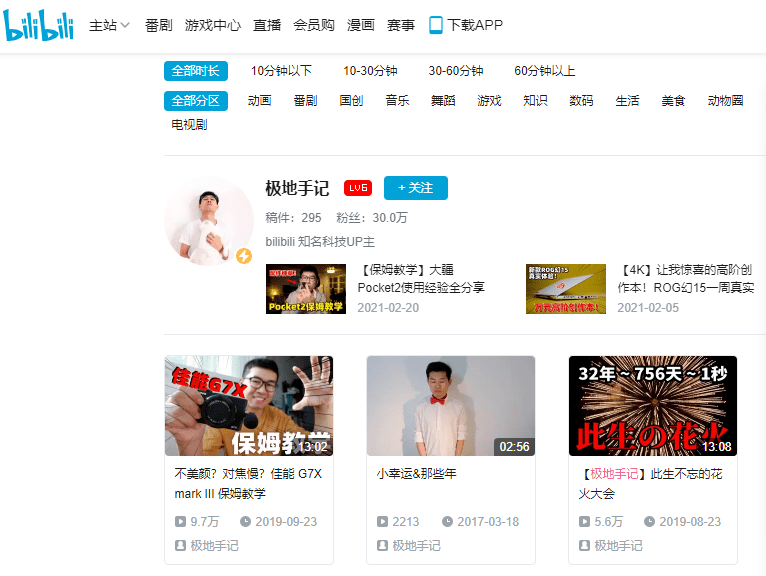Filter by the 电视剧 category
This screenshot has width=766, height=576.
[189, 125]
